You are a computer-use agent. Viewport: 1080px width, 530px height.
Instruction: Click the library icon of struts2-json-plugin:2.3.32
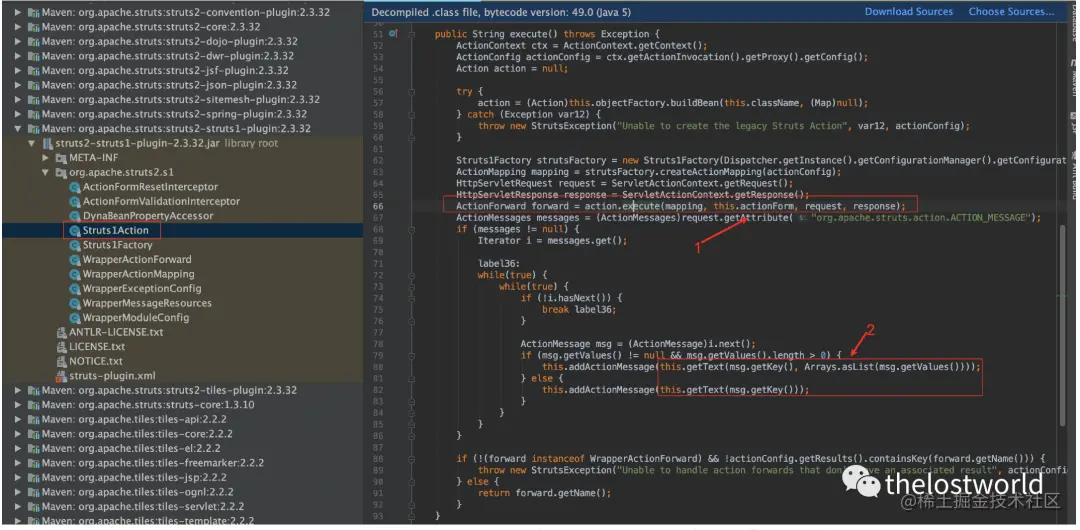[x=34, y=85]
